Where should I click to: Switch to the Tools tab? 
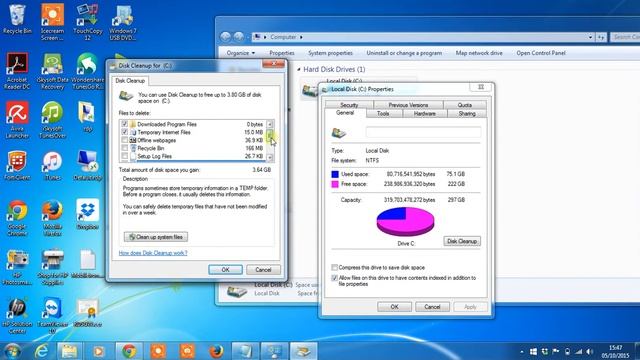[x=383, y=113]
